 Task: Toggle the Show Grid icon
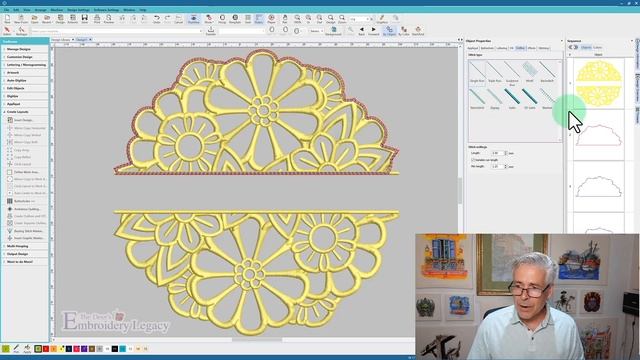pos(248,18)
